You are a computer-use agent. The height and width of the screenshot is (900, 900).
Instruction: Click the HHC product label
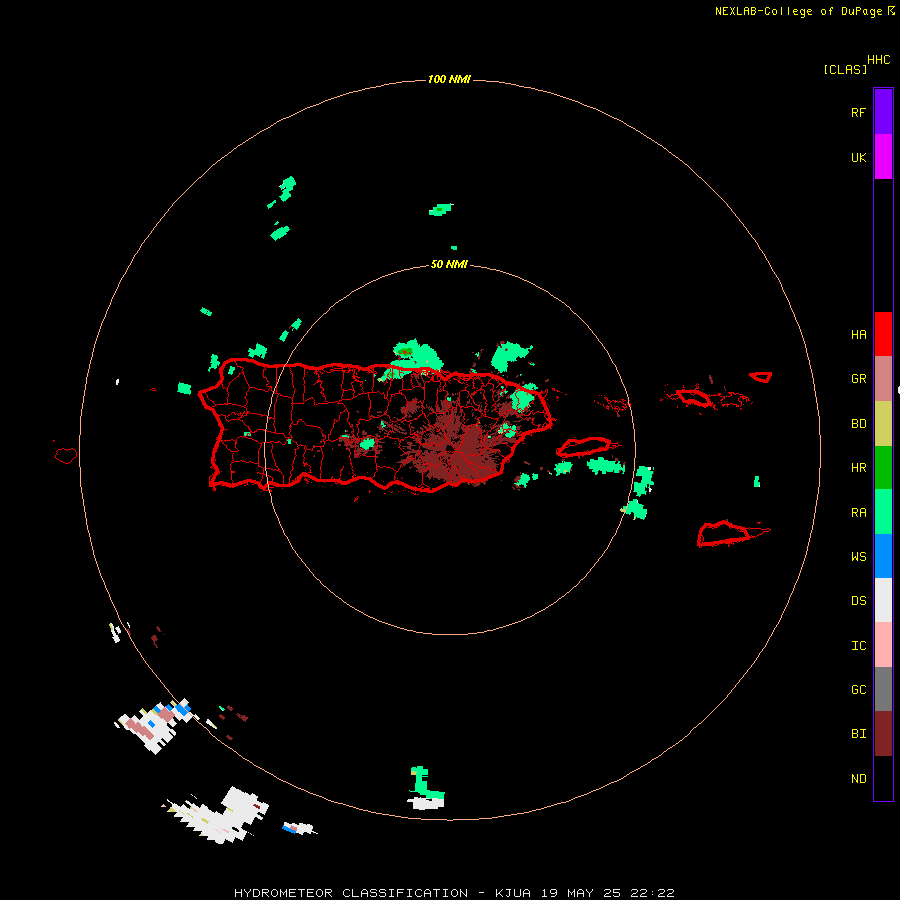879,60
